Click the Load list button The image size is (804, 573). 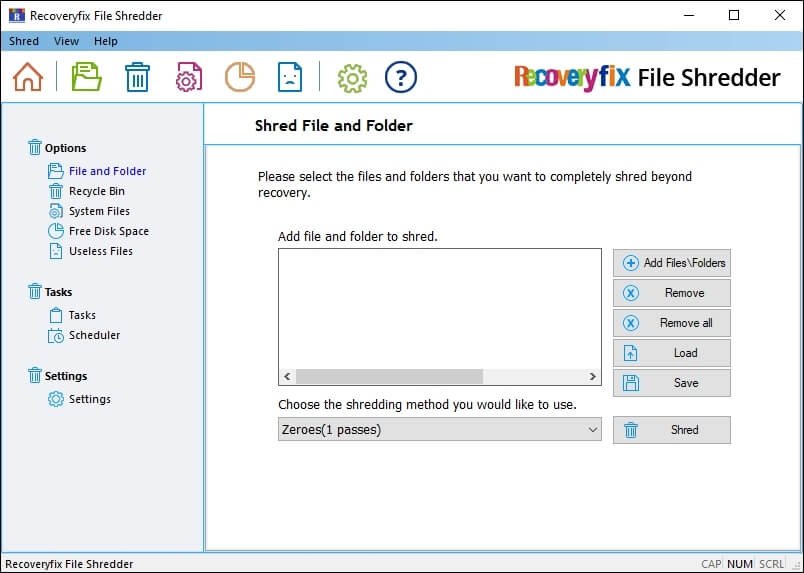pyautogui.click(x=672, y=353)
